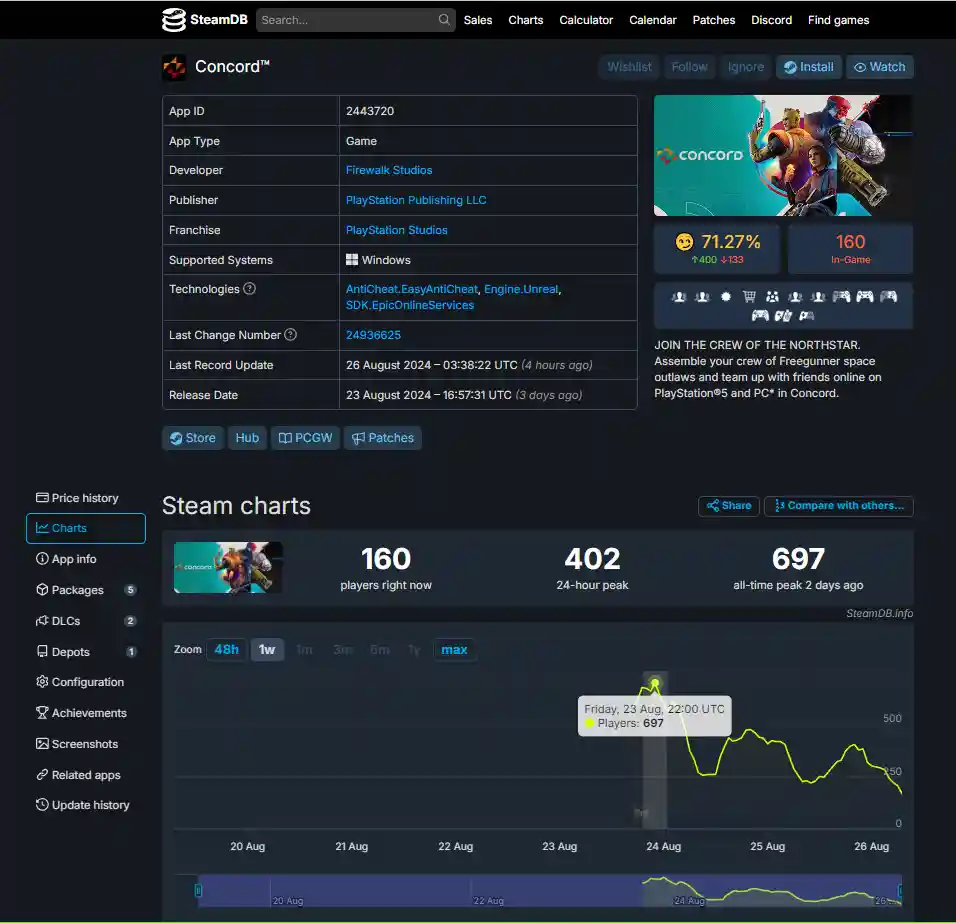Set chart zoom to max
The image size is (956, 923).
coord(454,649)
